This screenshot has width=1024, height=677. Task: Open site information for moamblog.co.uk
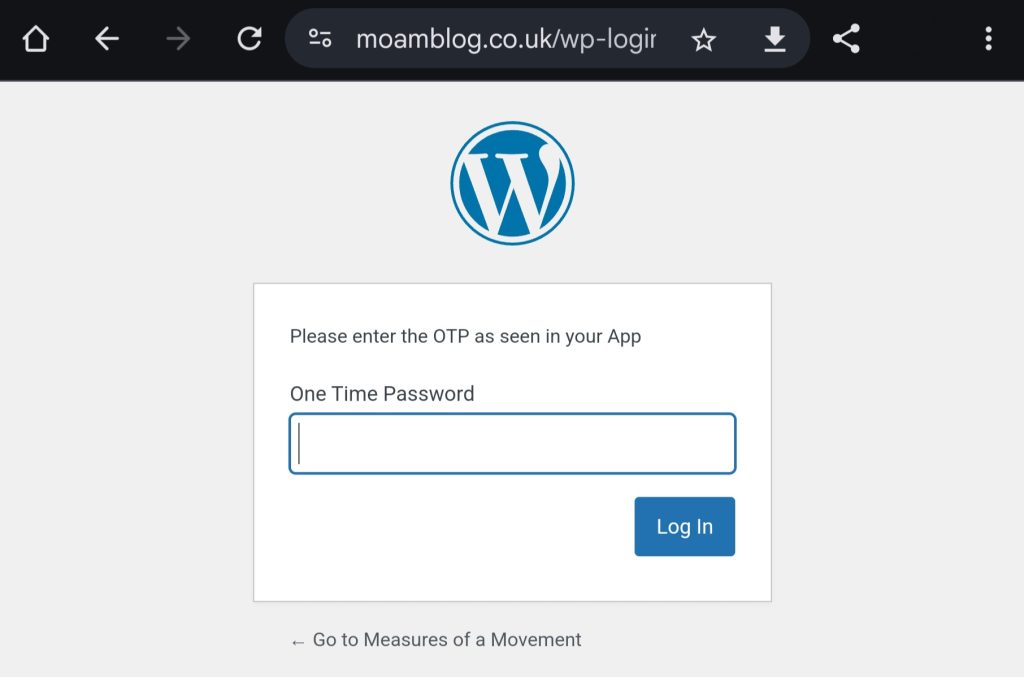(320, 39)
